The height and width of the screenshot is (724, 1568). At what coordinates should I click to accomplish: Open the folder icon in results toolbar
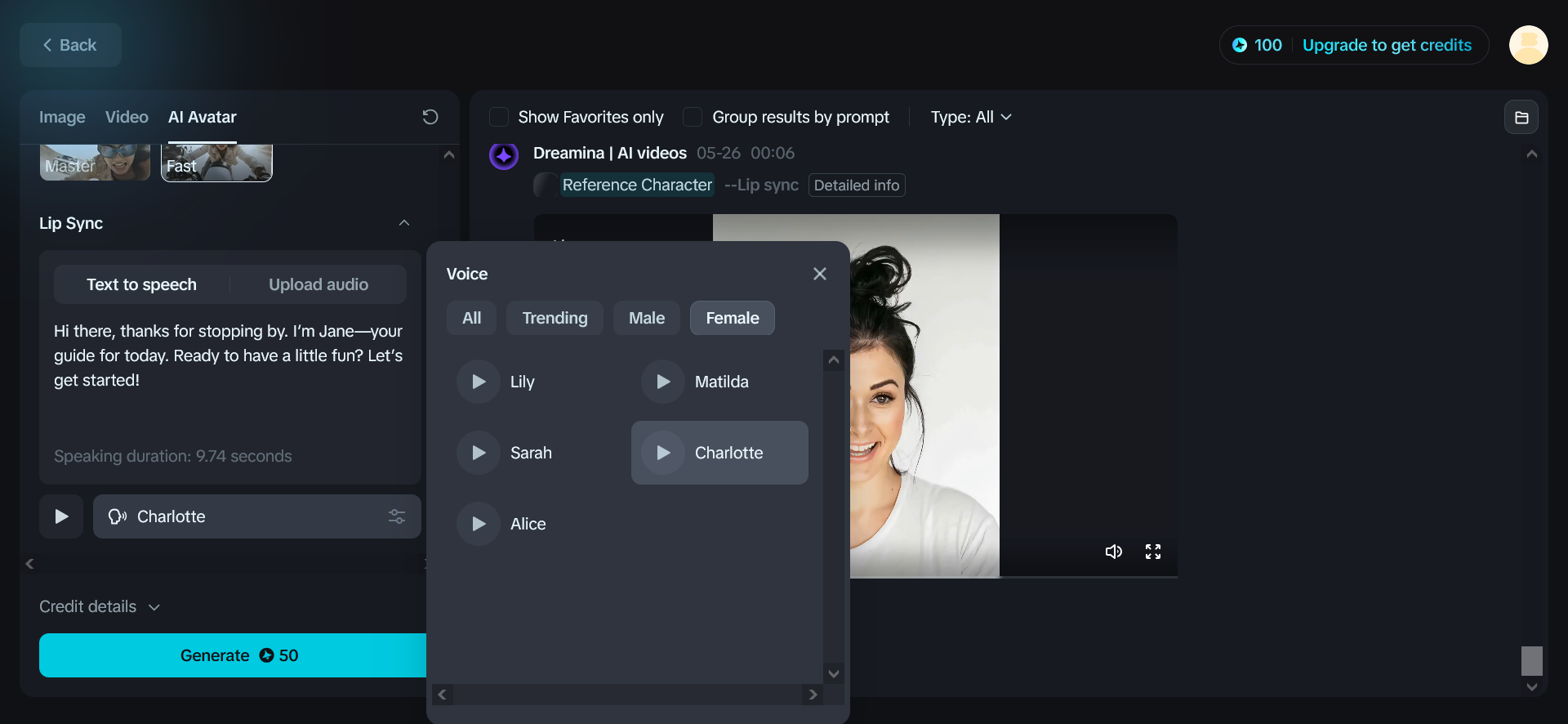click(x=1521, y=117)
